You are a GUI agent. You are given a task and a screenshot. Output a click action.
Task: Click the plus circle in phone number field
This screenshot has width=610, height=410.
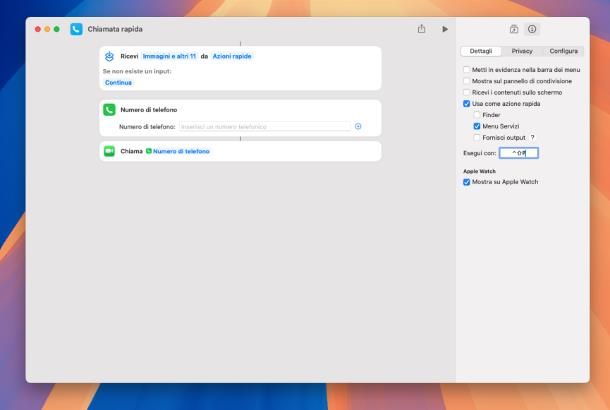tap(358, 126)
